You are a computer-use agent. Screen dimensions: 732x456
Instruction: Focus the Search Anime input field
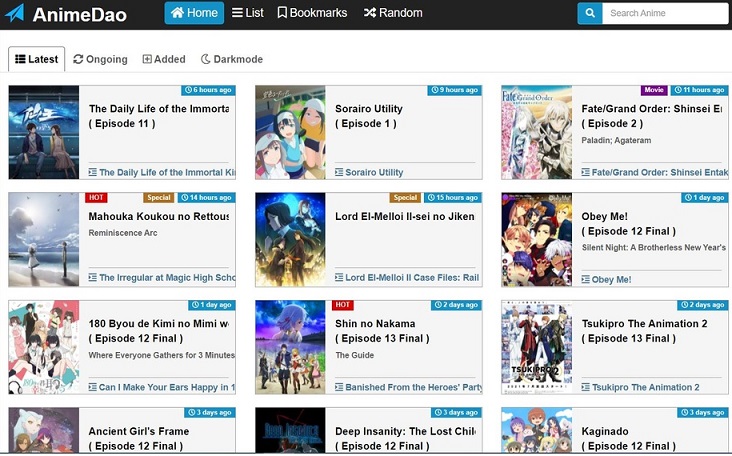pos(665,13)
